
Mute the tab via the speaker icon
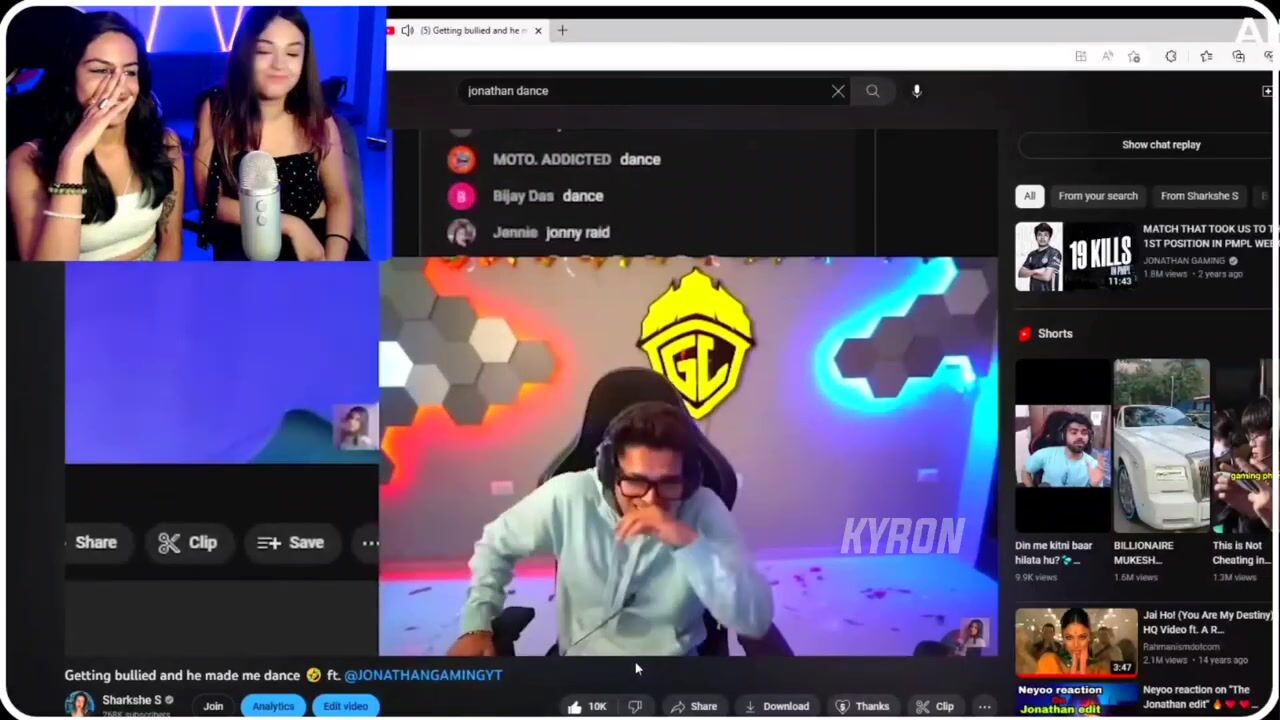pyautogui.click(x=407, y=31)
